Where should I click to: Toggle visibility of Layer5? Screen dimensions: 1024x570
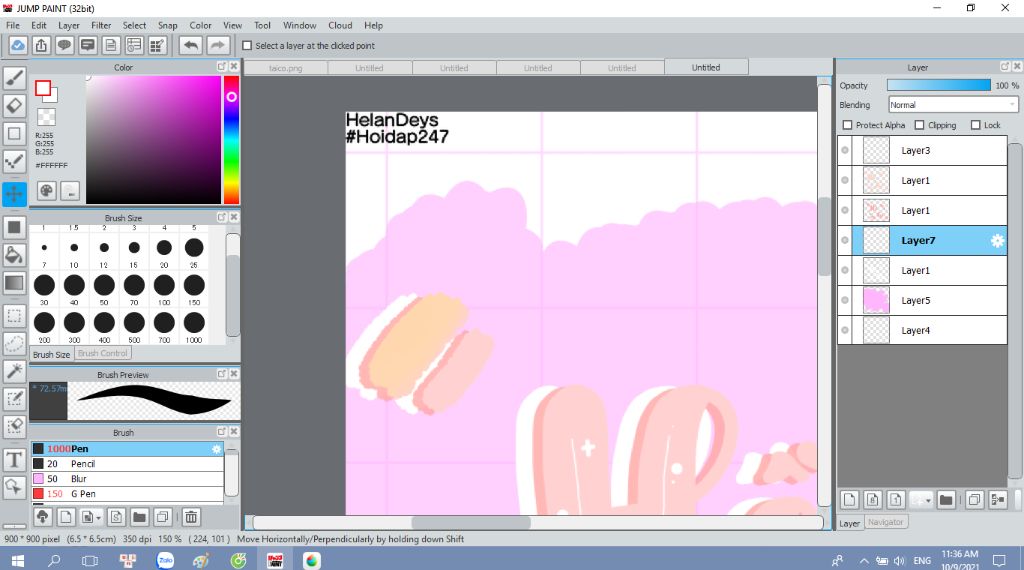tap(845, 300)
